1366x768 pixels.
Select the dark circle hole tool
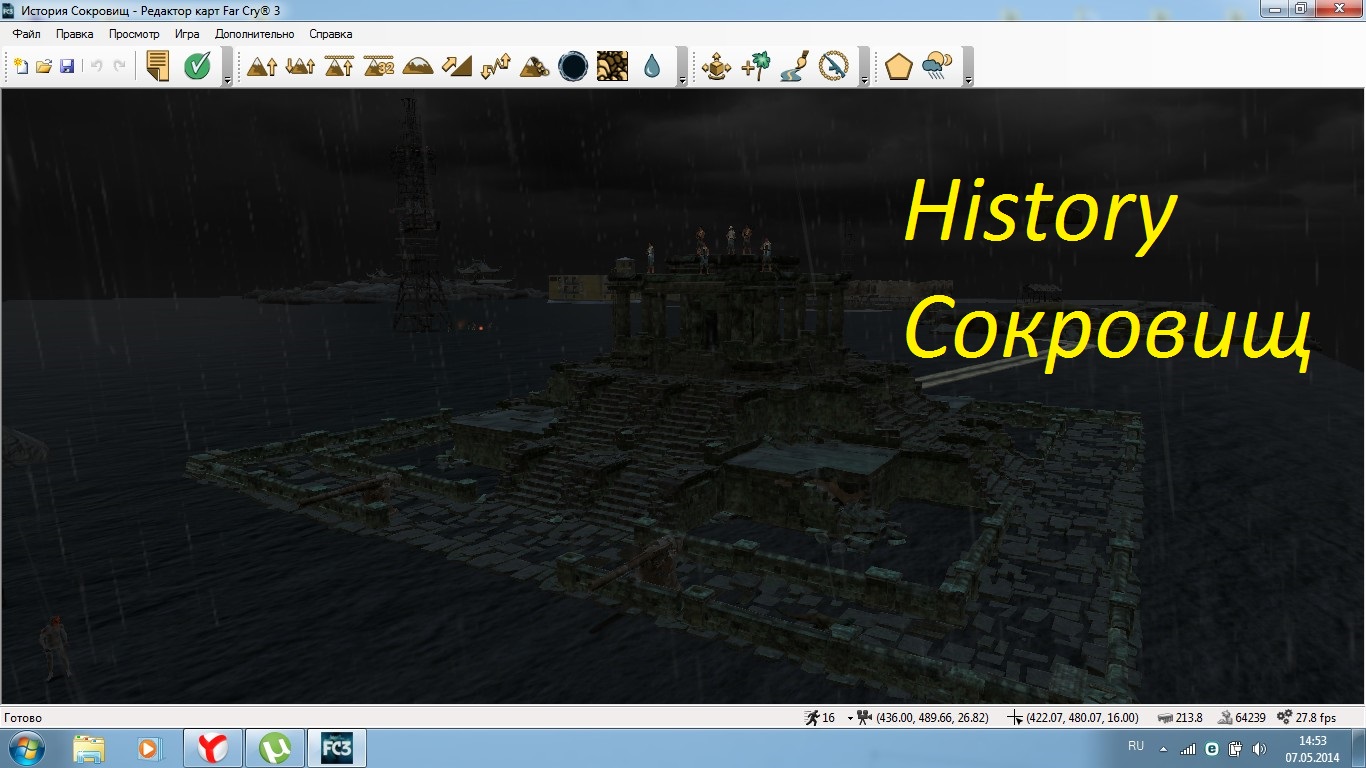573,66
